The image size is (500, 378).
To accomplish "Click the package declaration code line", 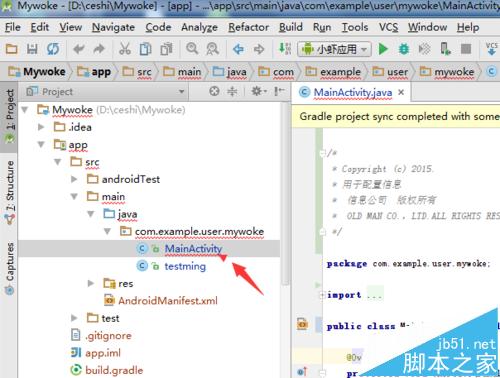I will [409, 264].
